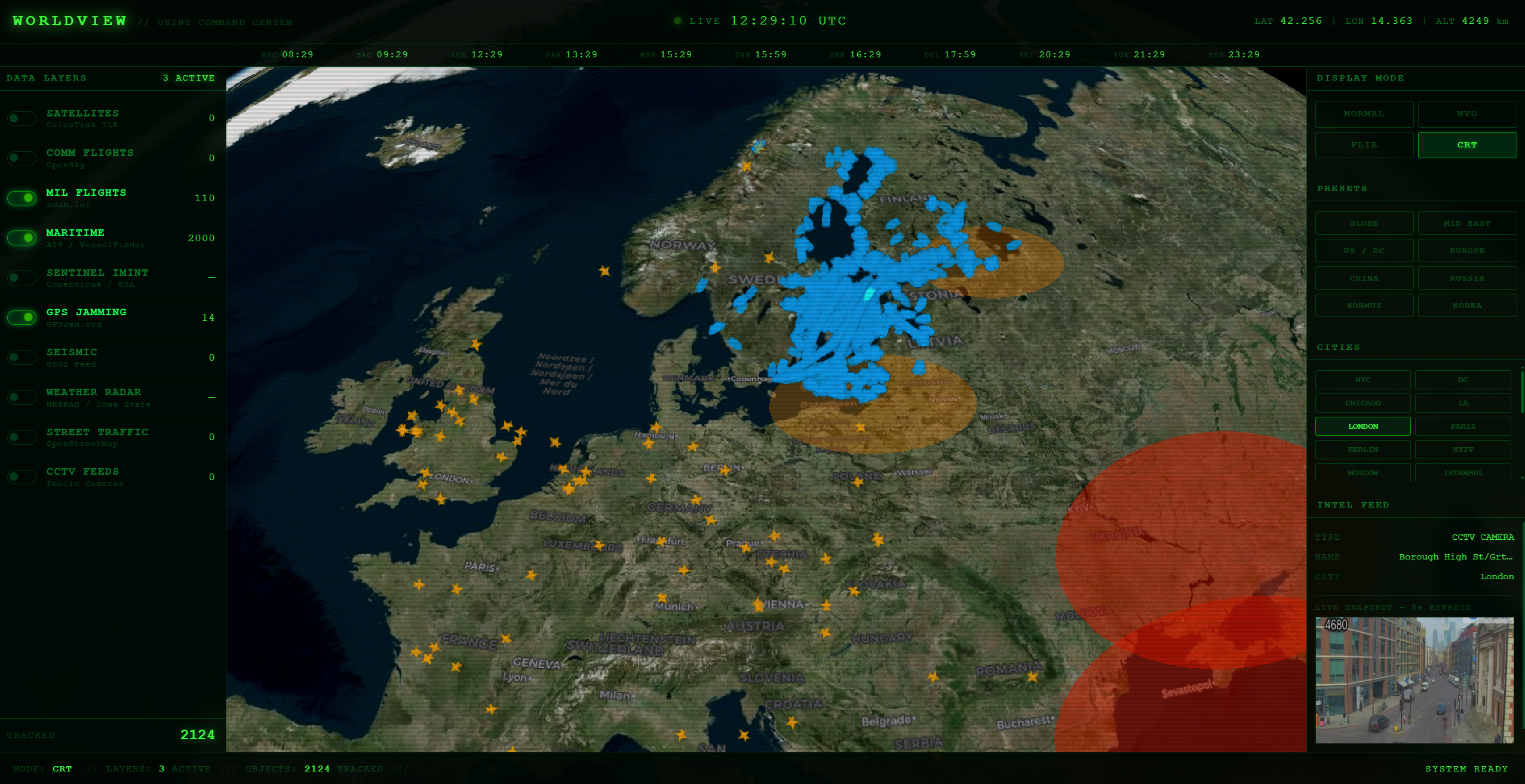
Task: Switch to FLIR display mode
Action: point(1364,144)
